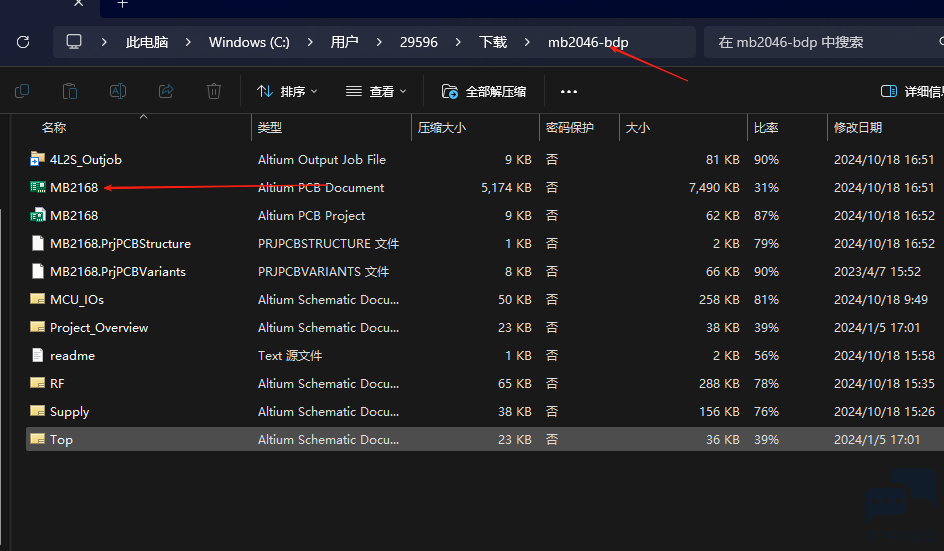Sort by 名称 column header
Image resolution: width=944 pixels, height=551 pixels.
[54, 128]
